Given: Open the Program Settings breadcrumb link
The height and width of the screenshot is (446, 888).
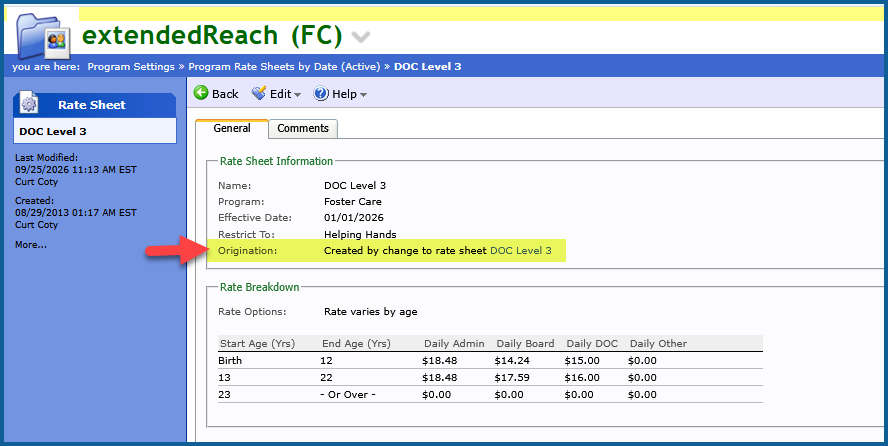Looking at the screenshot, I should pyautogui.click(x=131, y=67).
